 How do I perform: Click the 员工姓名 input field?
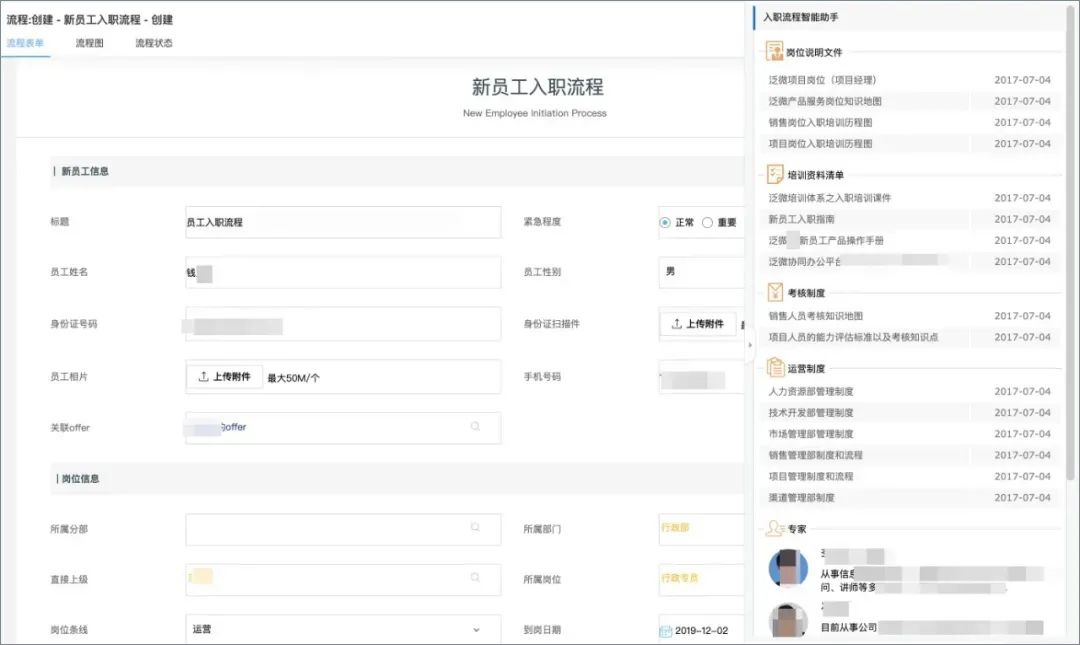point(343,272)
